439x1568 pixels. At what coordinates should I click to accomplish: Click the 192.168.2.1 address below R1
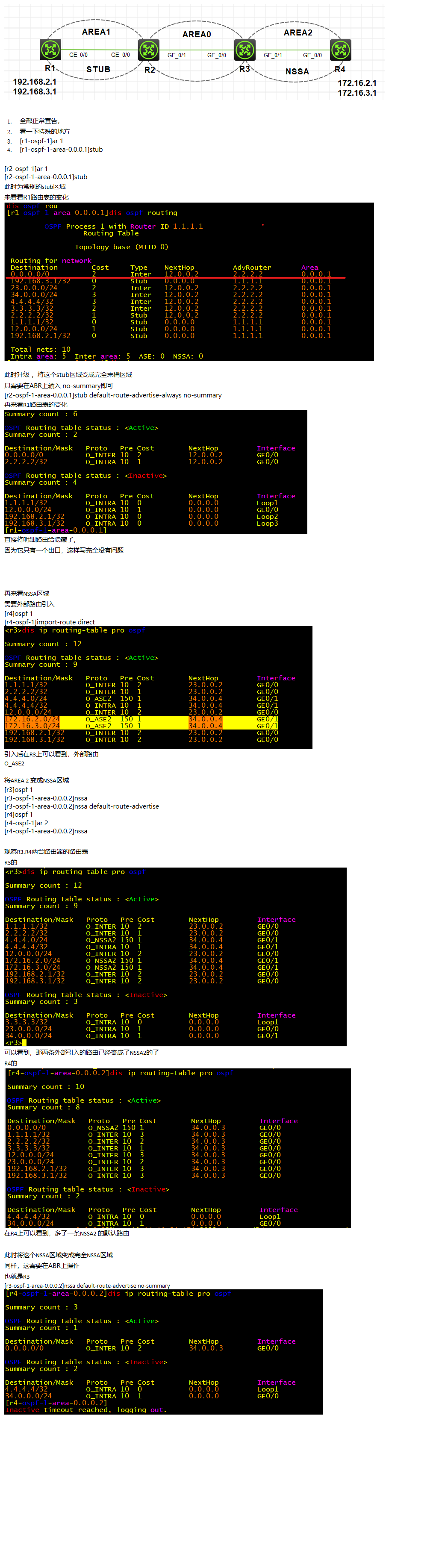35,82
